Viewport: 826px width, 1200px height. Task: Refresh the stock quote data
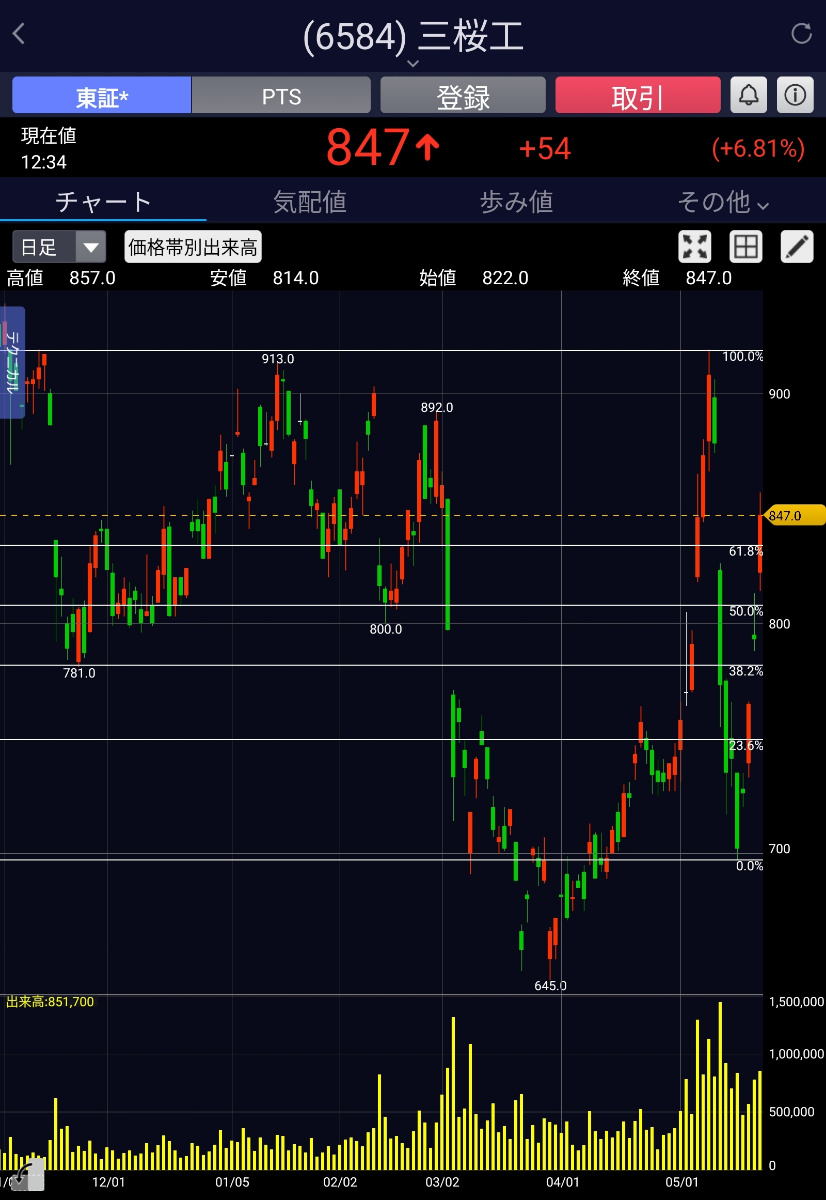(801, 34)
